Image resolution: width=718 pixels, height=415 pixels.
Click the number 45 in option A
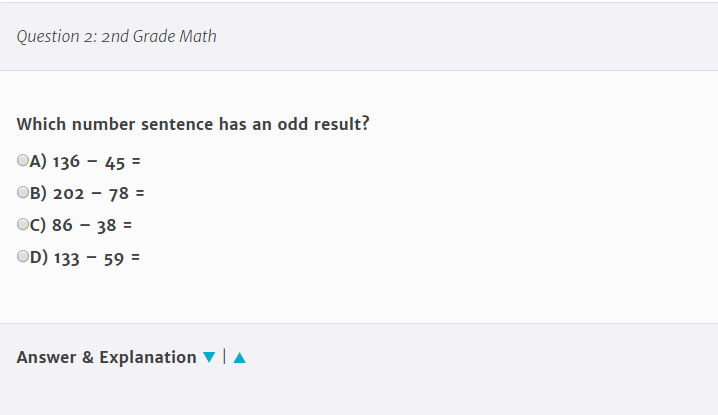tap(115, 161)
